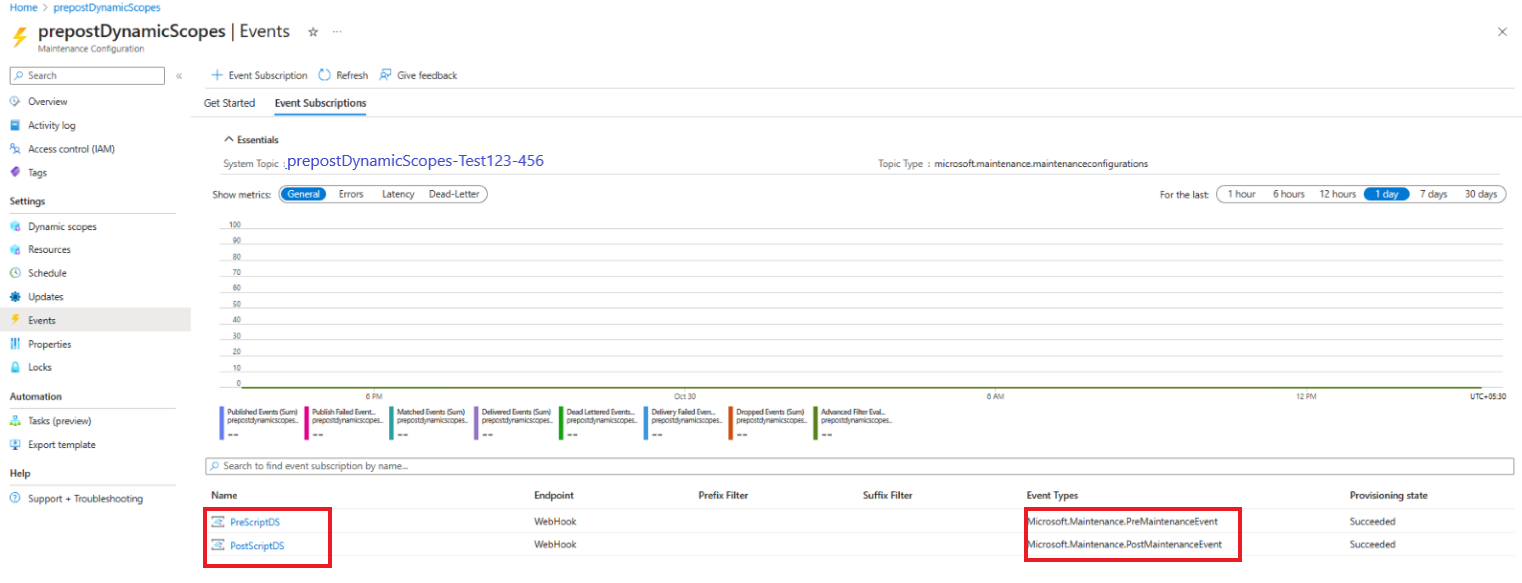
Task: Set time range to 12 hours
Action: pyautogui.click(x=1338, y=194)
